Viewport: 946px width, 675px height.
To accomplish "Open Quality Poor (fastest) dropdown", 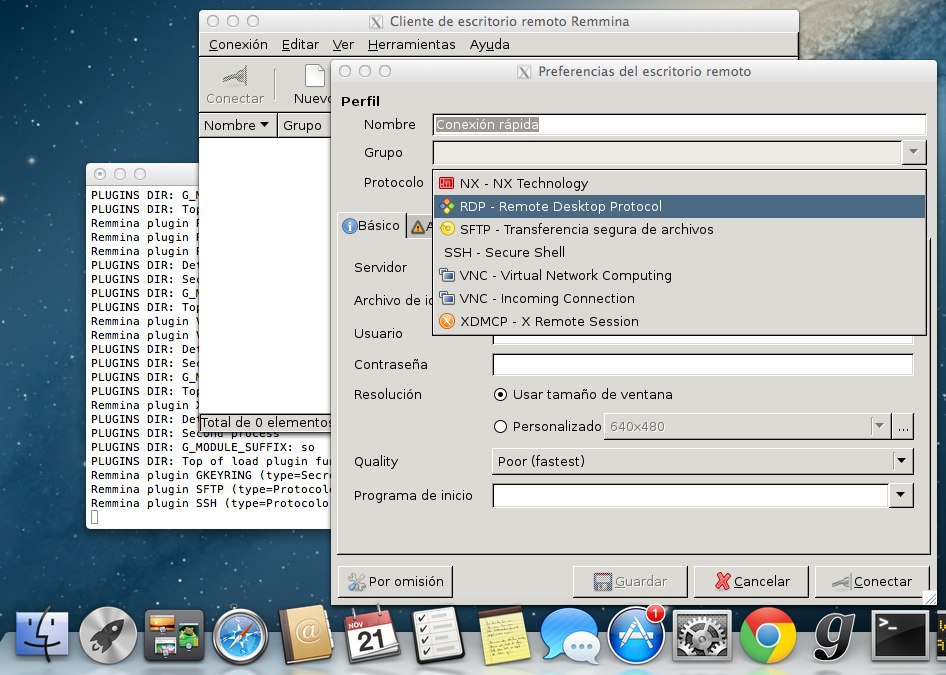I will click(x=703, y=461).
